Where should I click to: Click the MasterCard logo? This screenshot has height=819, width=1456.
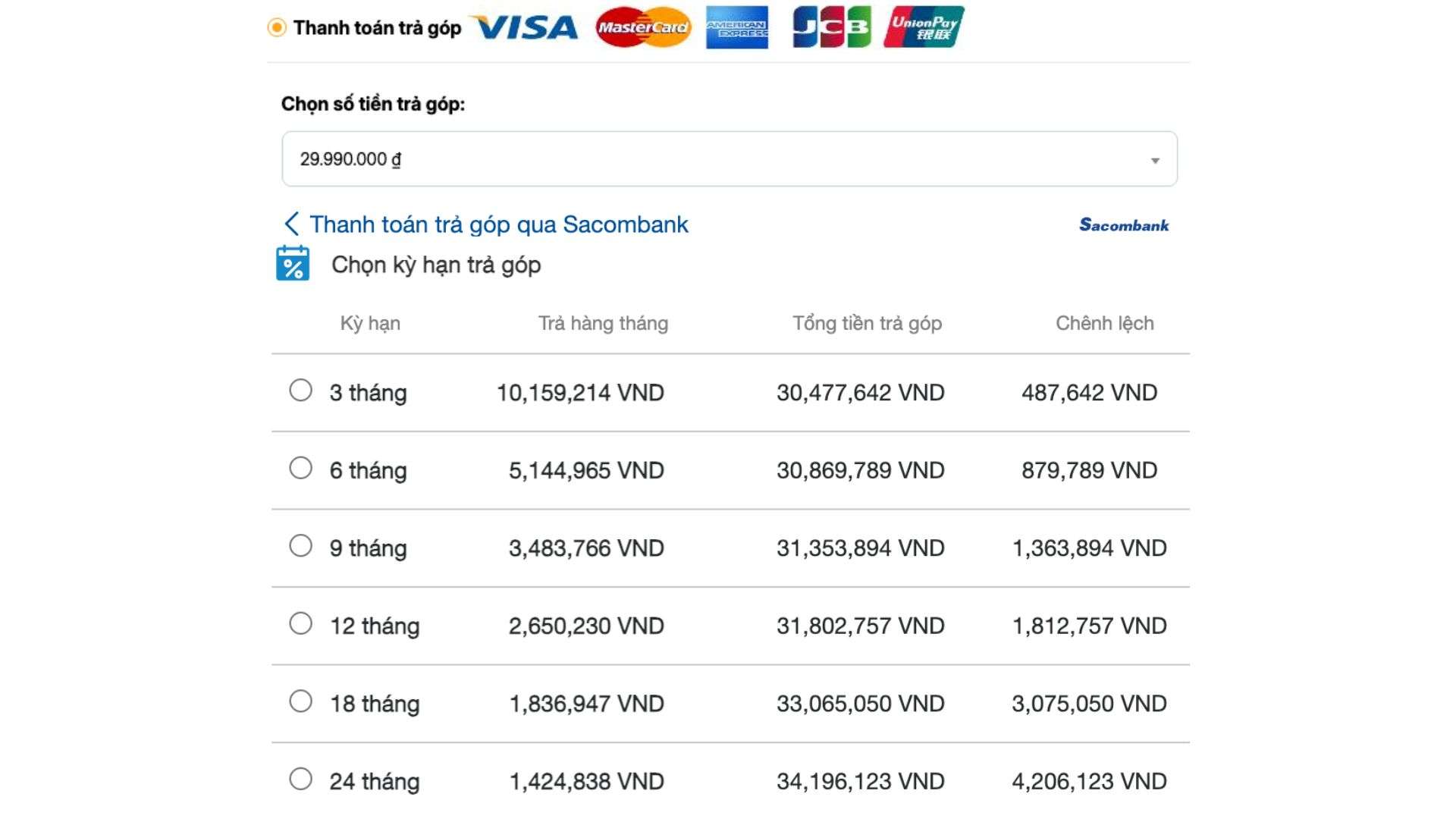click(643, 28)
